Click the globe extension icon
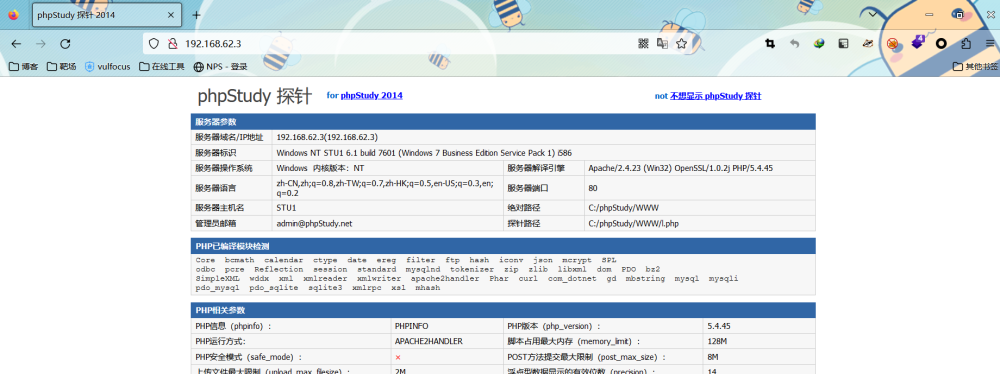 pyautogui.click(x=819, y=43)
